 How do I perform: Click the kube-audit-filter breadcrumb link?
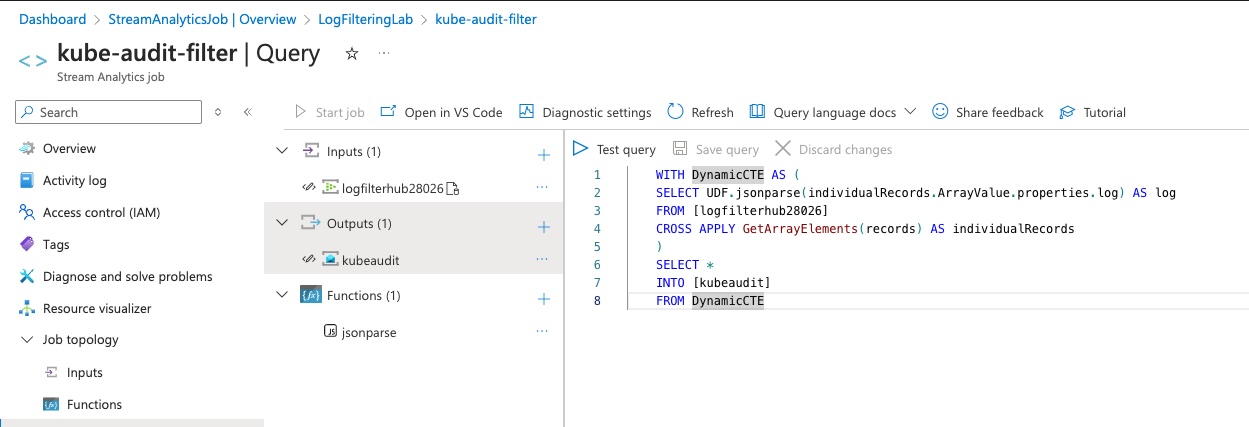point(484,19)
